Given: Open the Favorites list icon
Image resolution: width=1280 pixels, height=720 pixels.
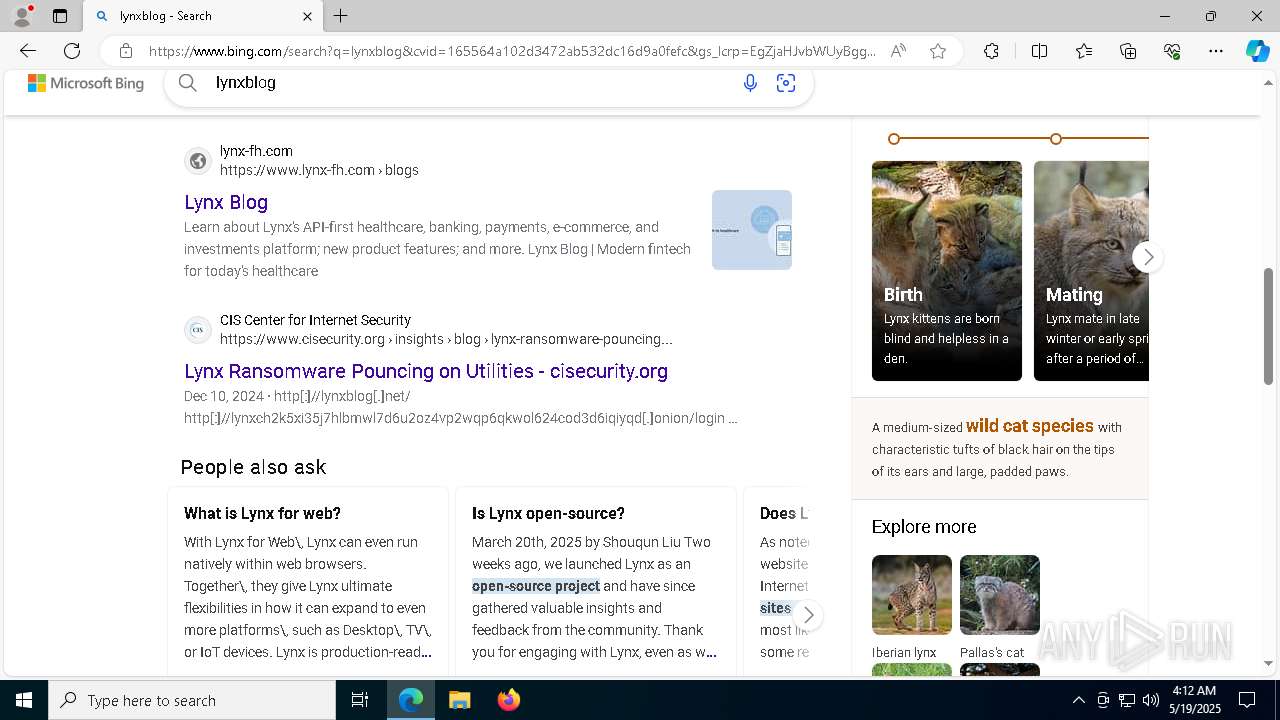Looking at the screenshot, I should click(x=1084, y=51).
